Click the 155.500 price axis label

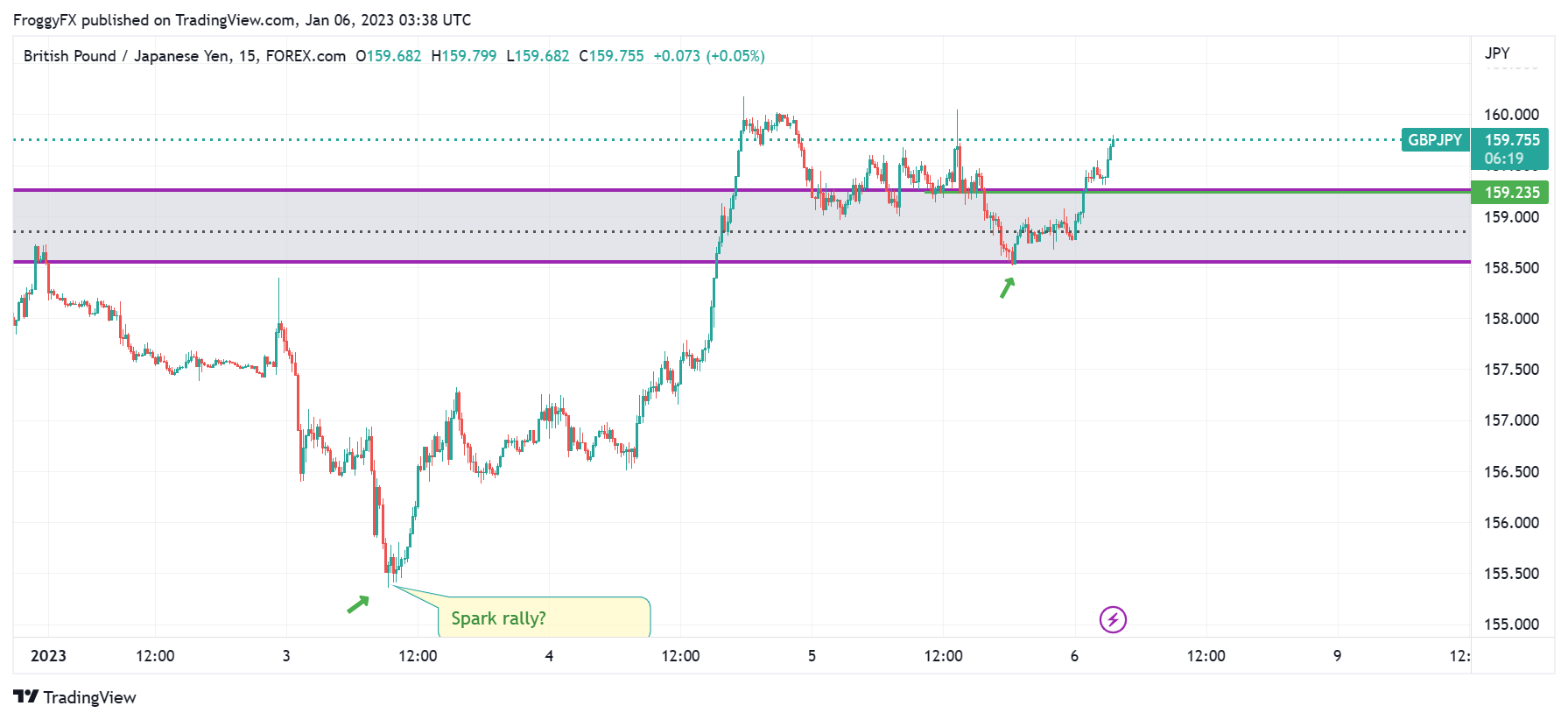point(1511,574)
